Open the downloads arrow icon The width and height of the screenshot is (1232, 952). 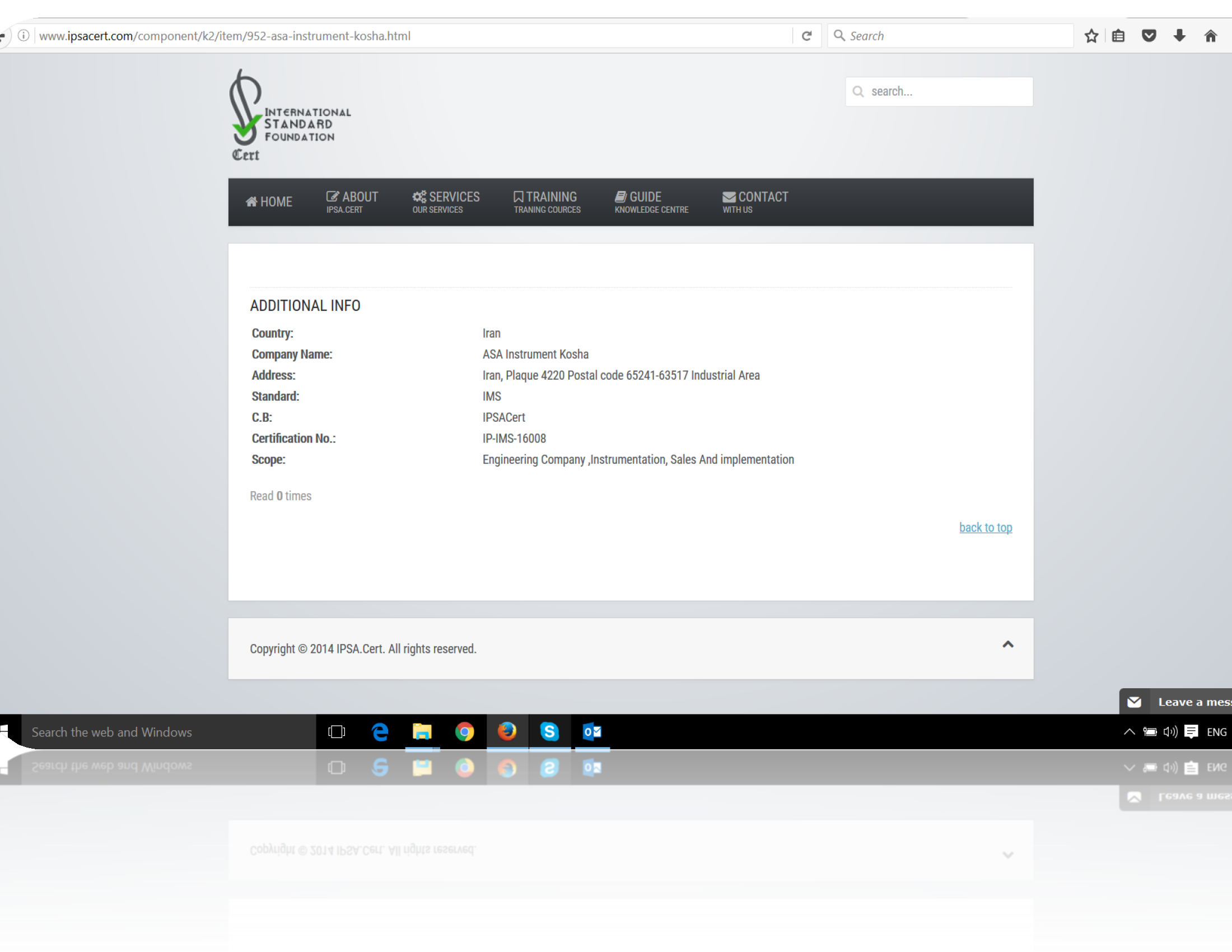[1179, 36]
